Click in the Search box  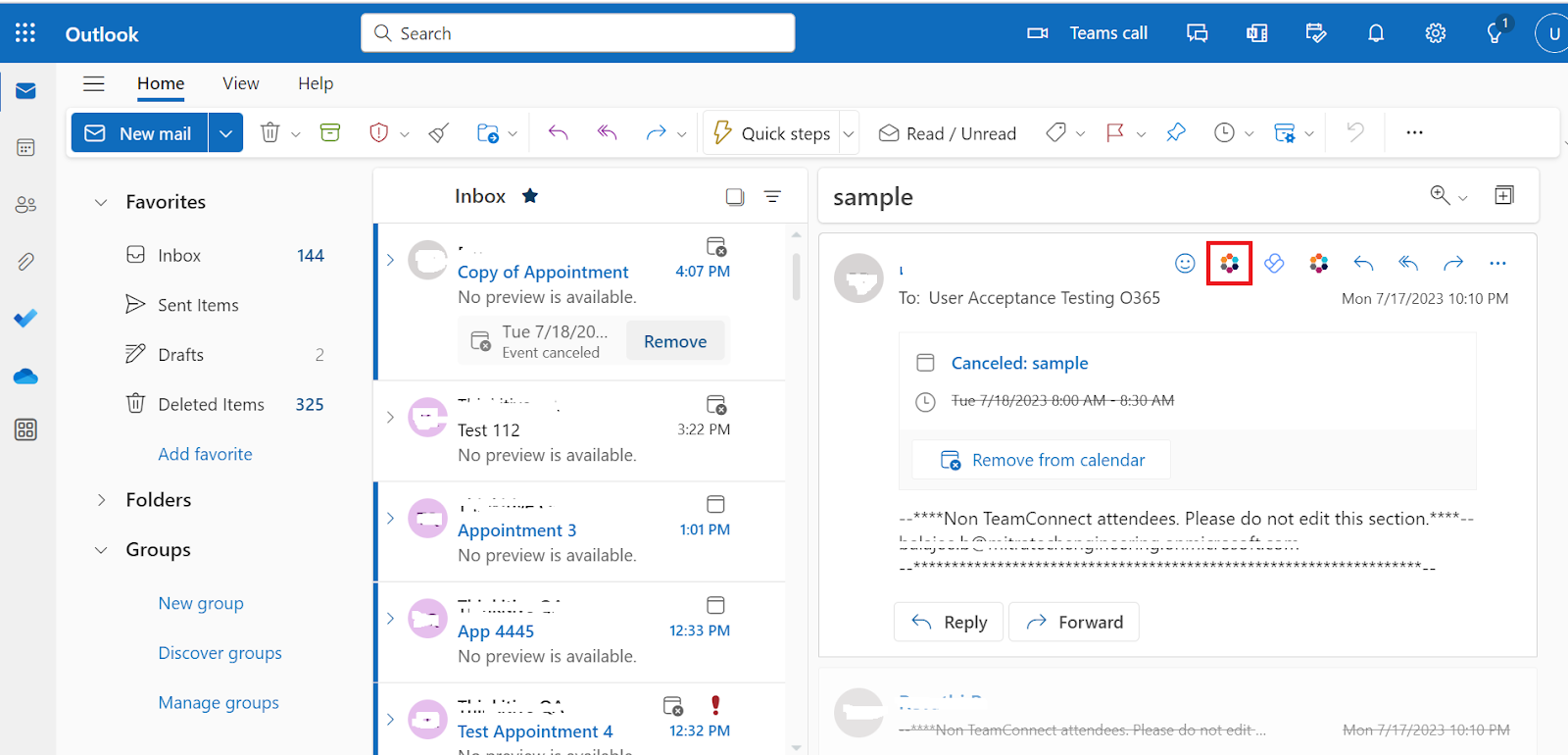pos(578,33)
